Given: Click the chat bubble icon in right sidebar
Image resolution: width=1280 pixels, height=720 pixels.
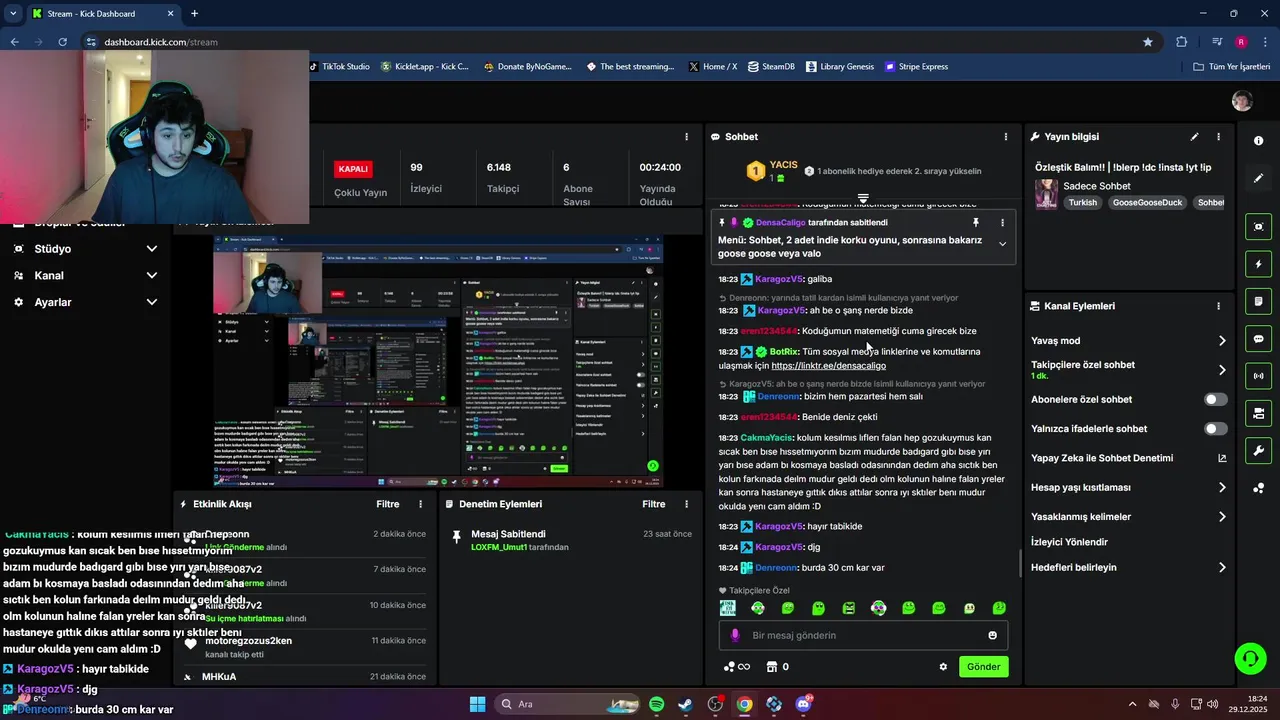Looking at the screenshot, I should 1259,339.
